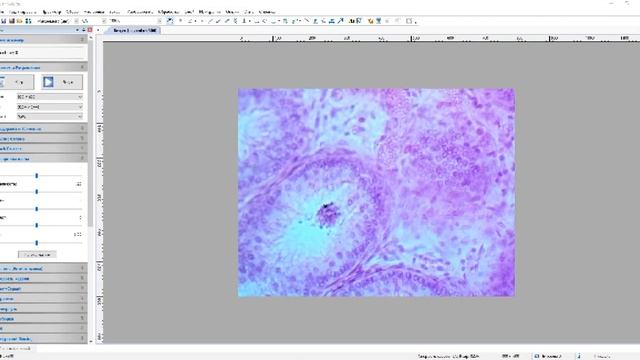Viewport: 640px width, 360px height.
Task: Adjust the Saturation (Насыщенность) slider
Action: coord(37,191)
